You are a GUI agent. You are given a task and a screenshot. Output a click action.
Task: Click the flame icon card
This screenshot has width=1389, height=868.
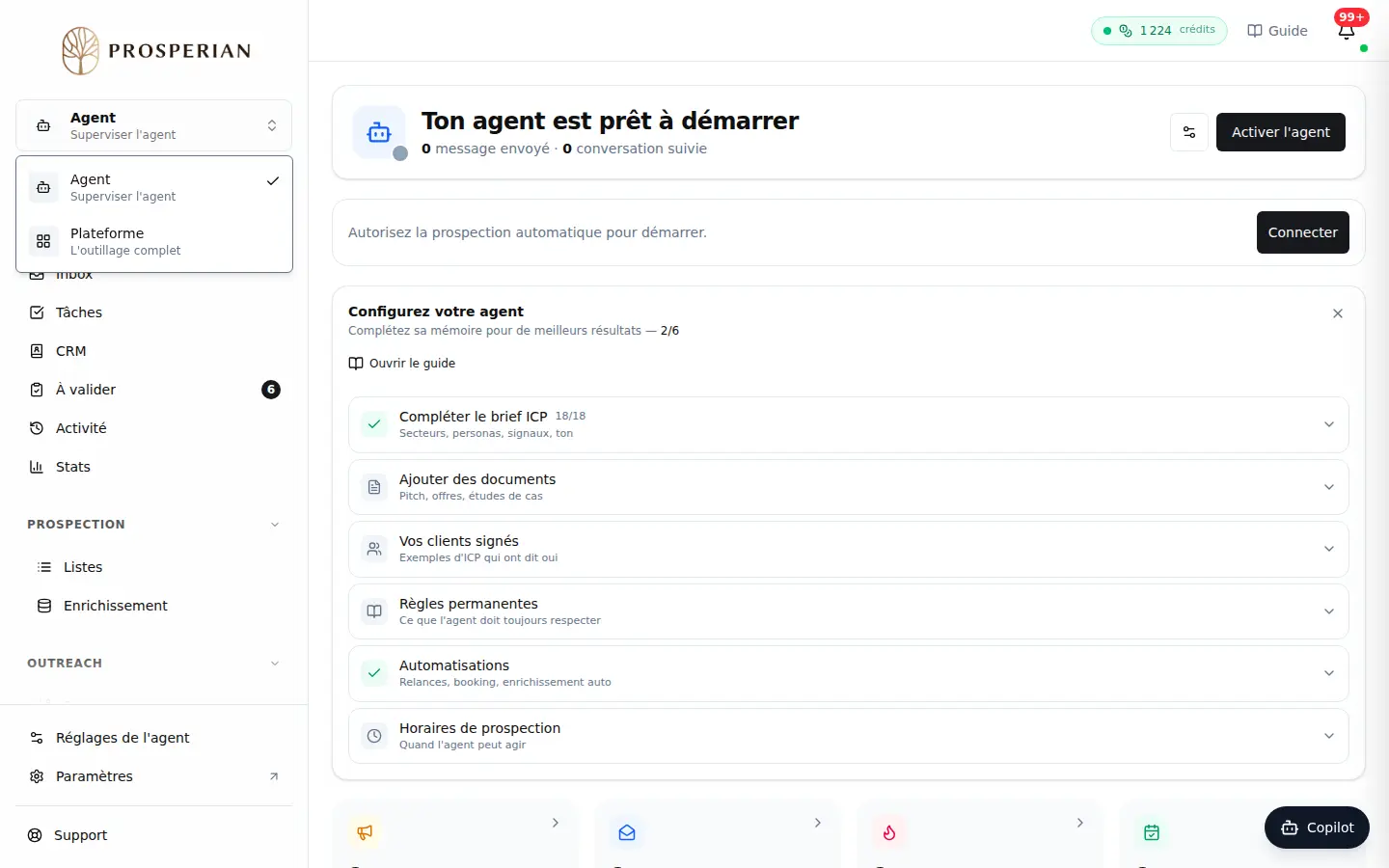(x=980, y=833)
